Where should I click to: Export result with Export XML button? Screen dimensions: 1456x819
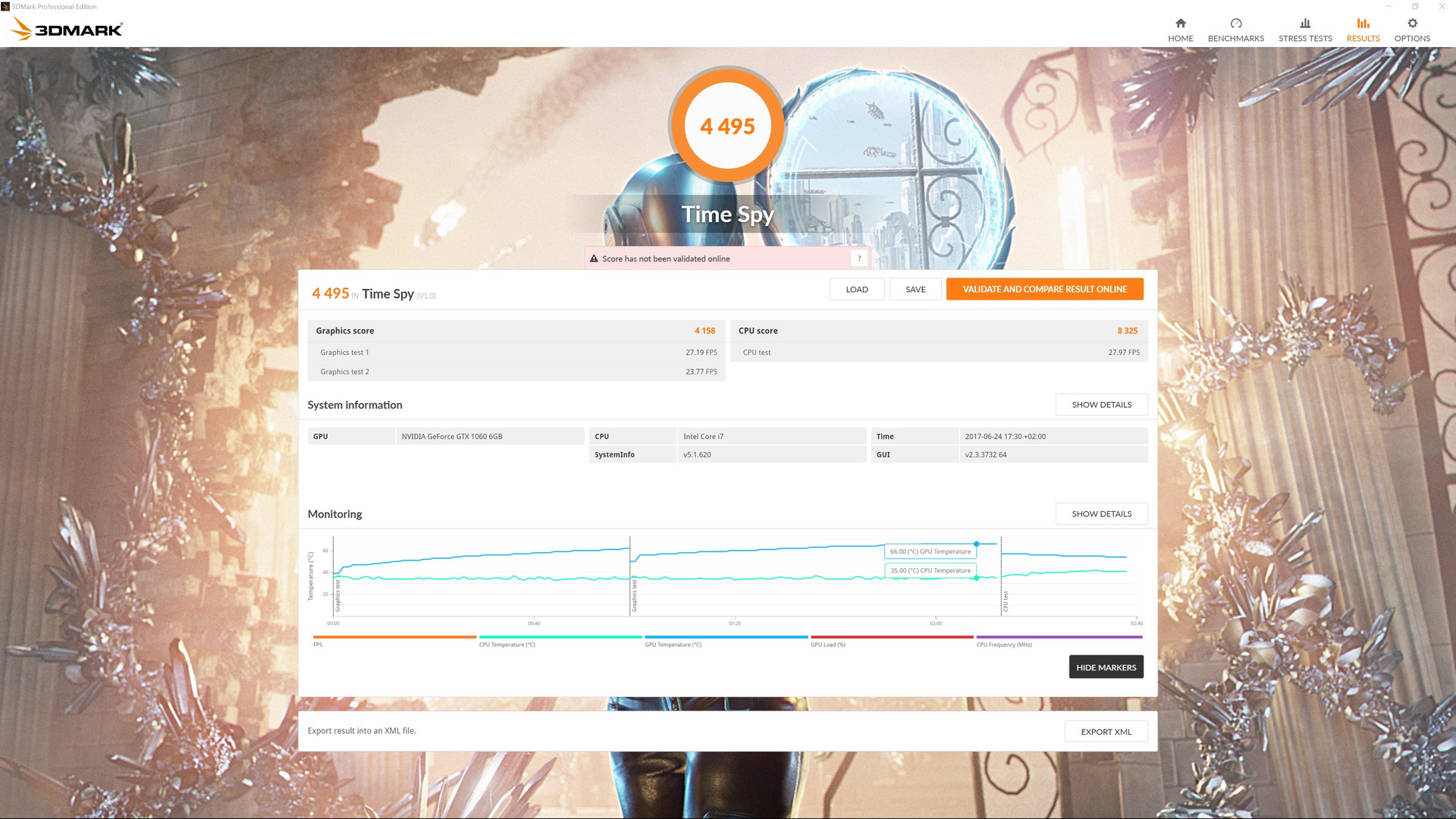click(1106, 732)
